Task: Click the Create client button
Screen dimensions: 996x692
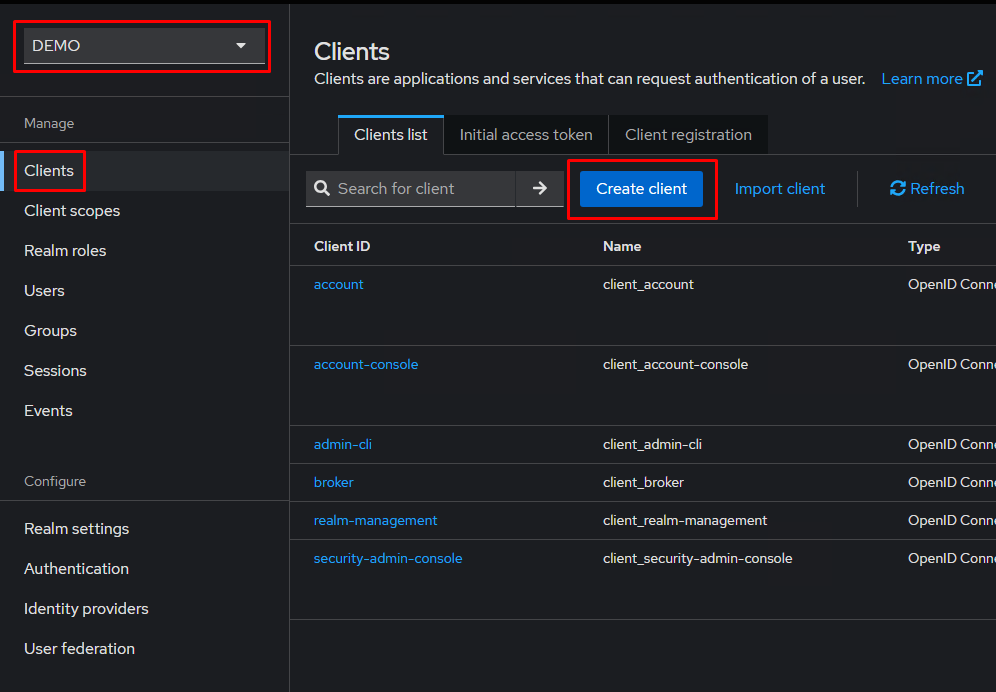Action: (x=641, y=188)
